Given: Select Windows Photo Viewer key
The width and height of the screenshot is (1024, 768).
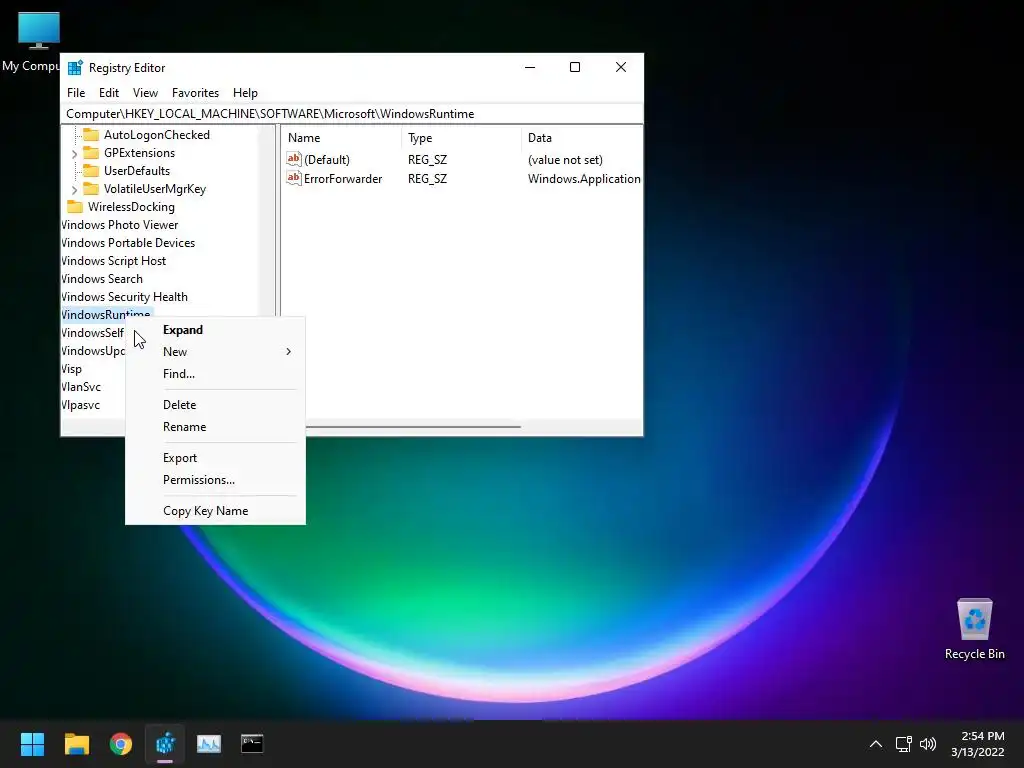Looking at the screenshot, I should pos(120,225).
